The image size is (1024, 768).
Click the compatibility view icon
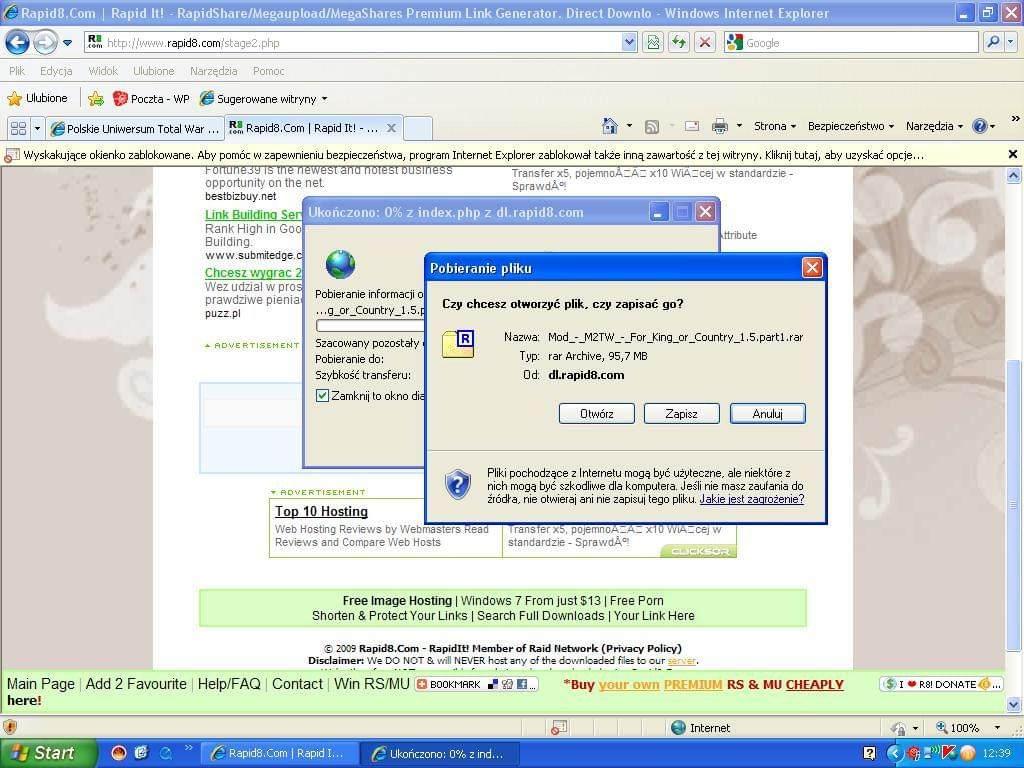[x=653, y=43]
